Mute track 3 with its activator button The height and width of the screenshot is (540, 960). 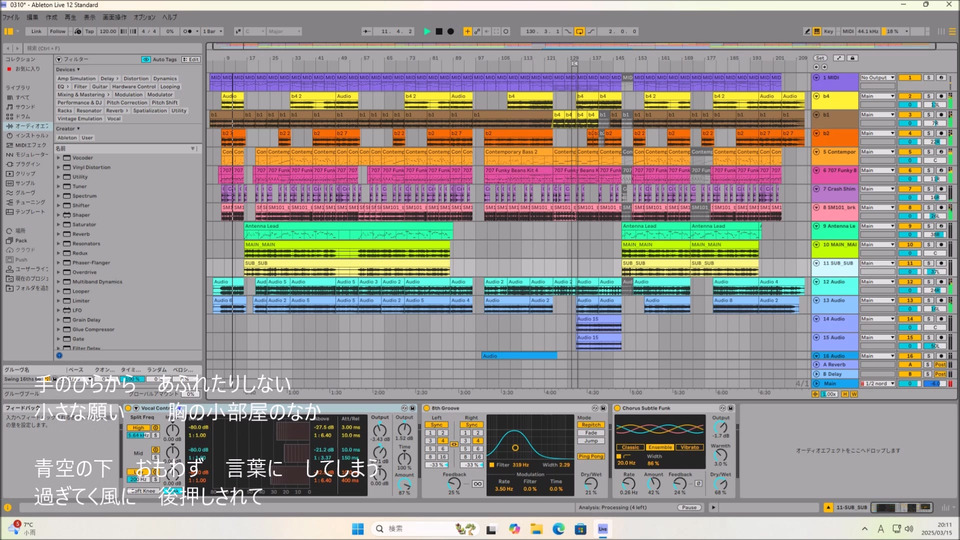[x=910, y=114]
